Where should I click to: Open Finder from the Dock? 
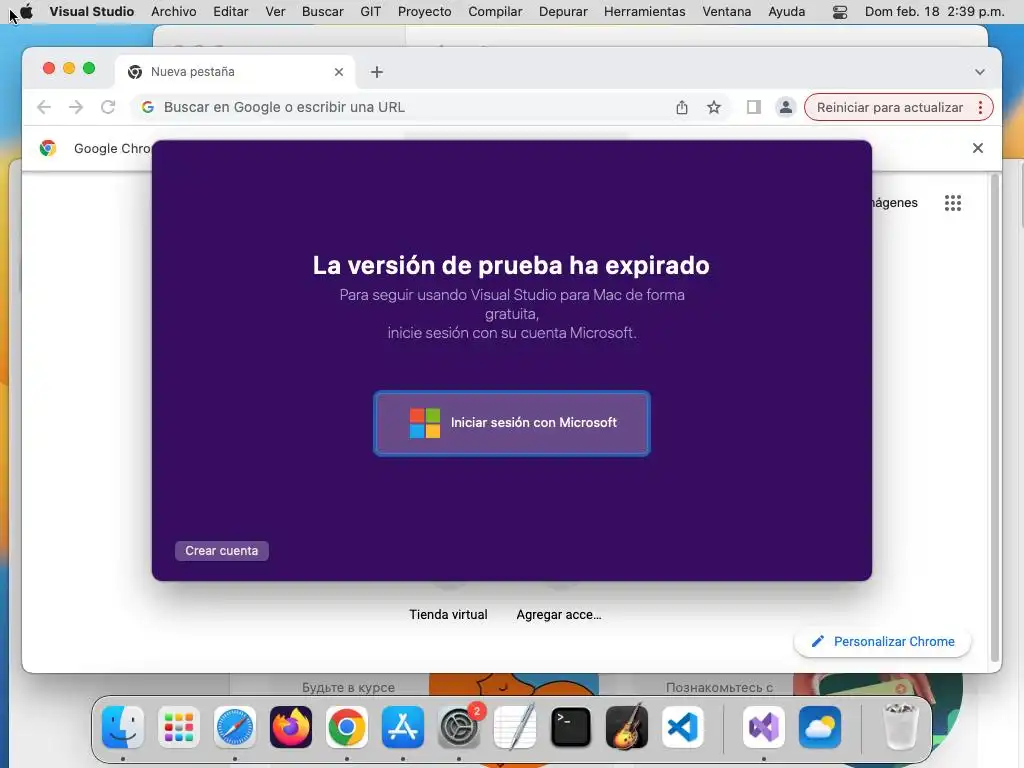click(x=123, y=727)
